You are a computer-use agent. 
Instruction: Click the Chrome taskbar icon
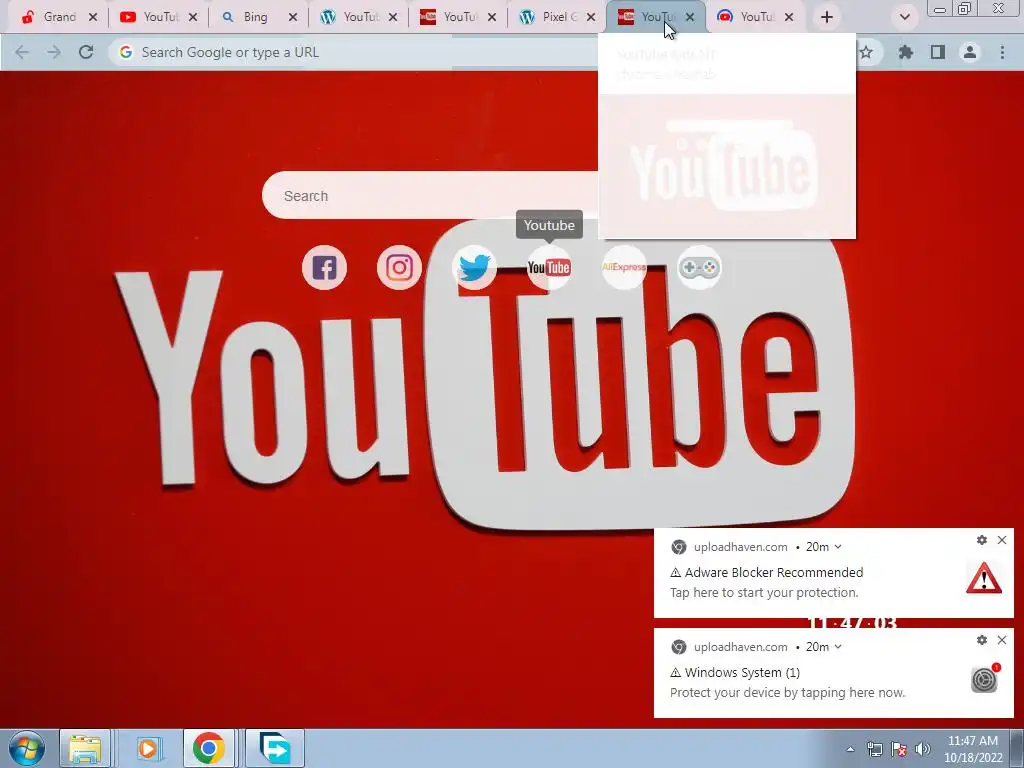[209, 748]
